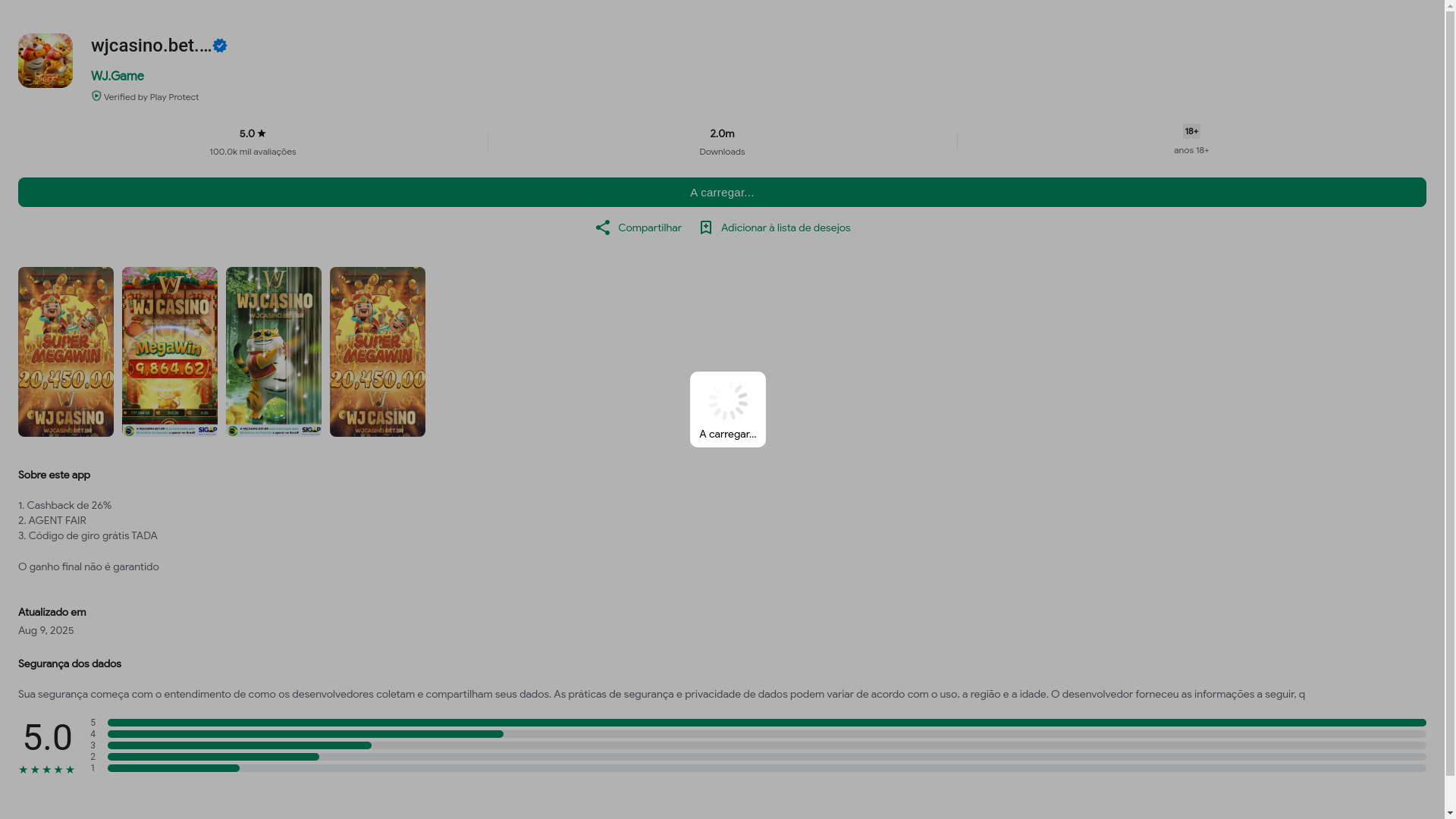Click the 3-star rating bar
The width and height of the screenshot is (1456, 819).
(767, 745)
